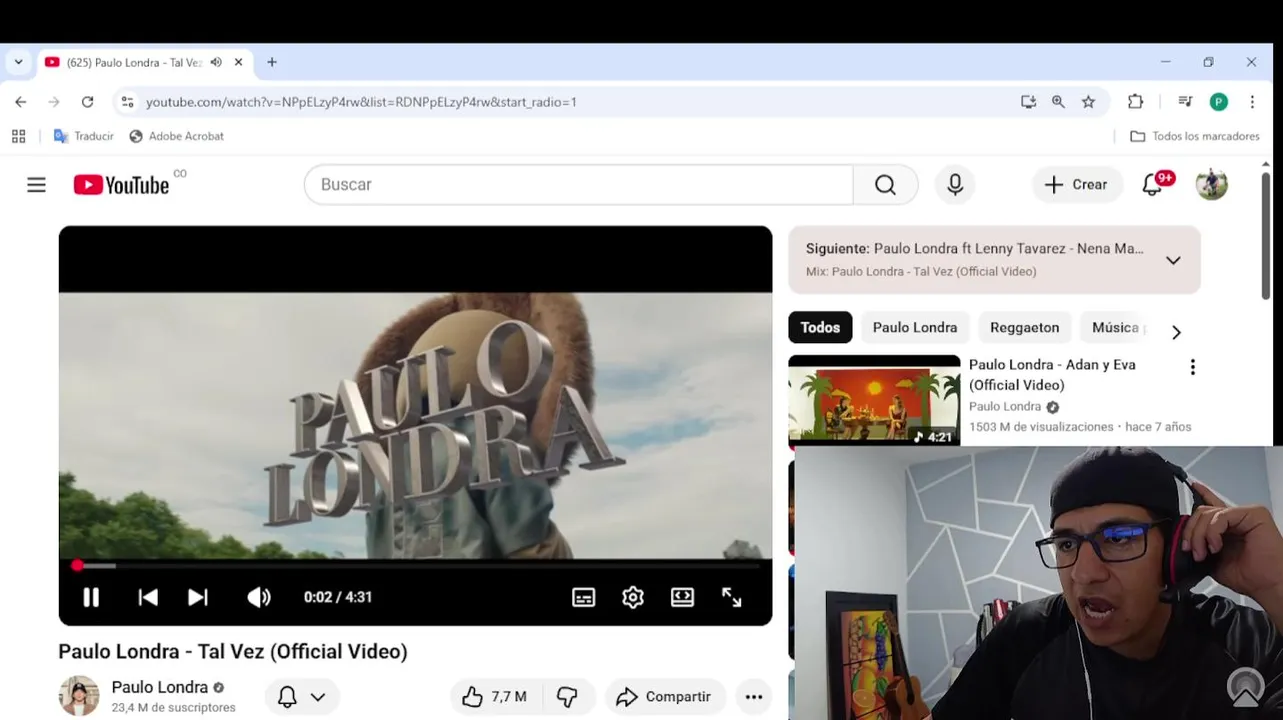
Task: Select the Paulo Londra filter chip
Action: pos(915,327)
